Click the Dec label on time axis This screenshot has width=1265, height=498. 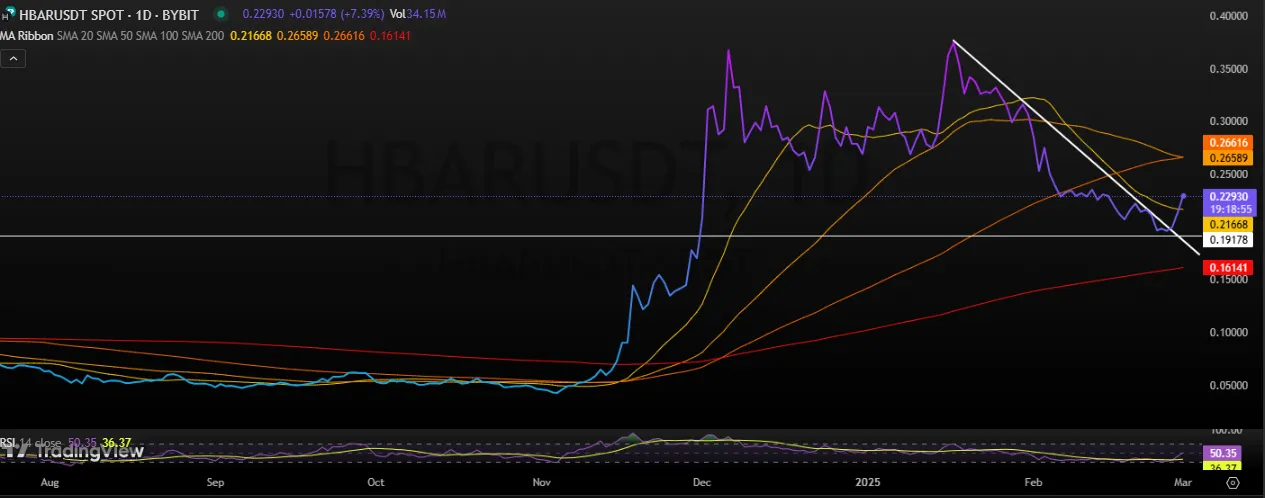click(700, 482)
